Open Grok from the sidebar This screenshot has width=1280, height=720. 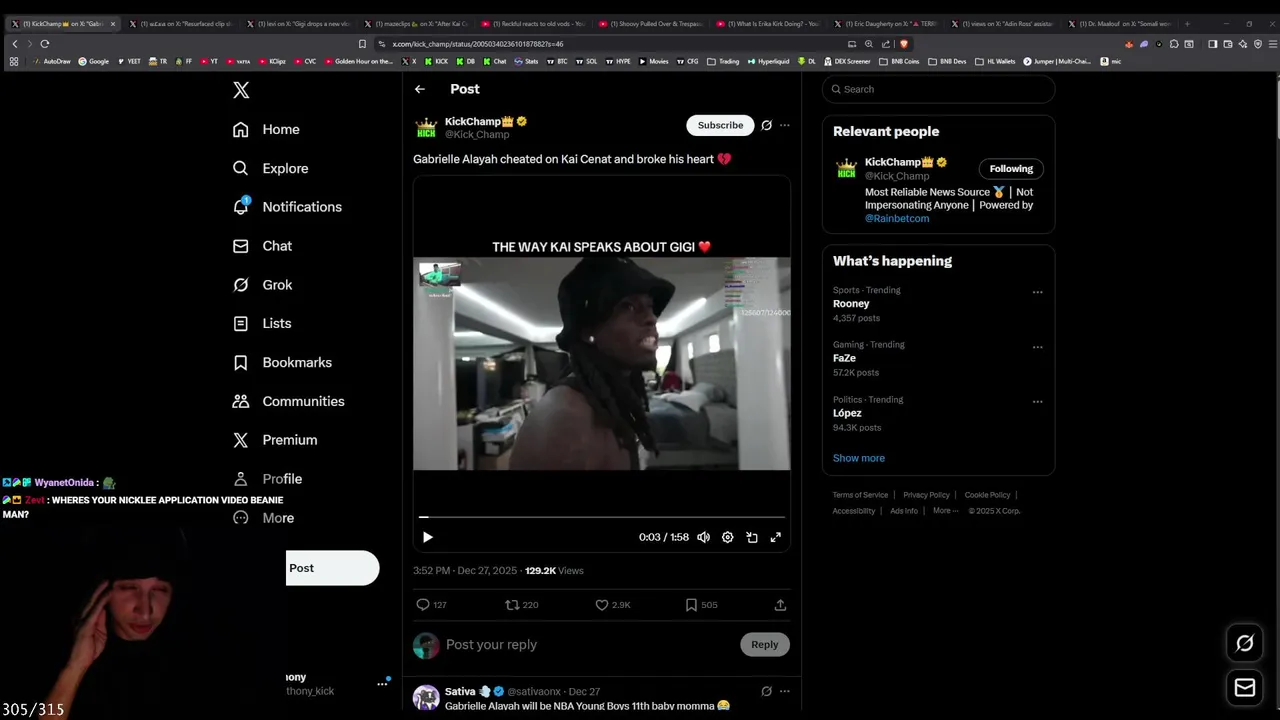tap(262, 285)
